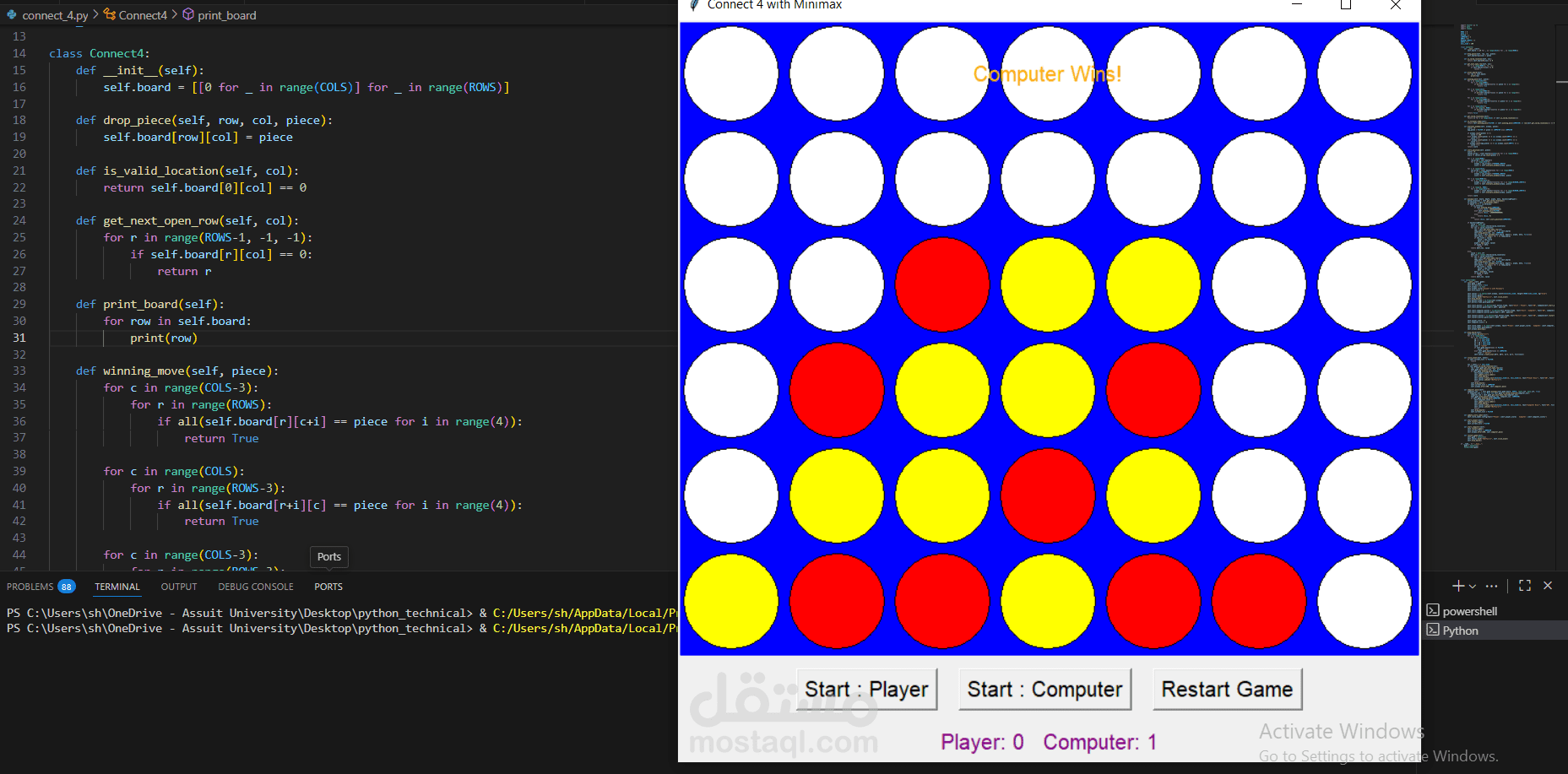Open the new terminal plus icon
The image size is (1568, 774).
tap(1458, 586)
